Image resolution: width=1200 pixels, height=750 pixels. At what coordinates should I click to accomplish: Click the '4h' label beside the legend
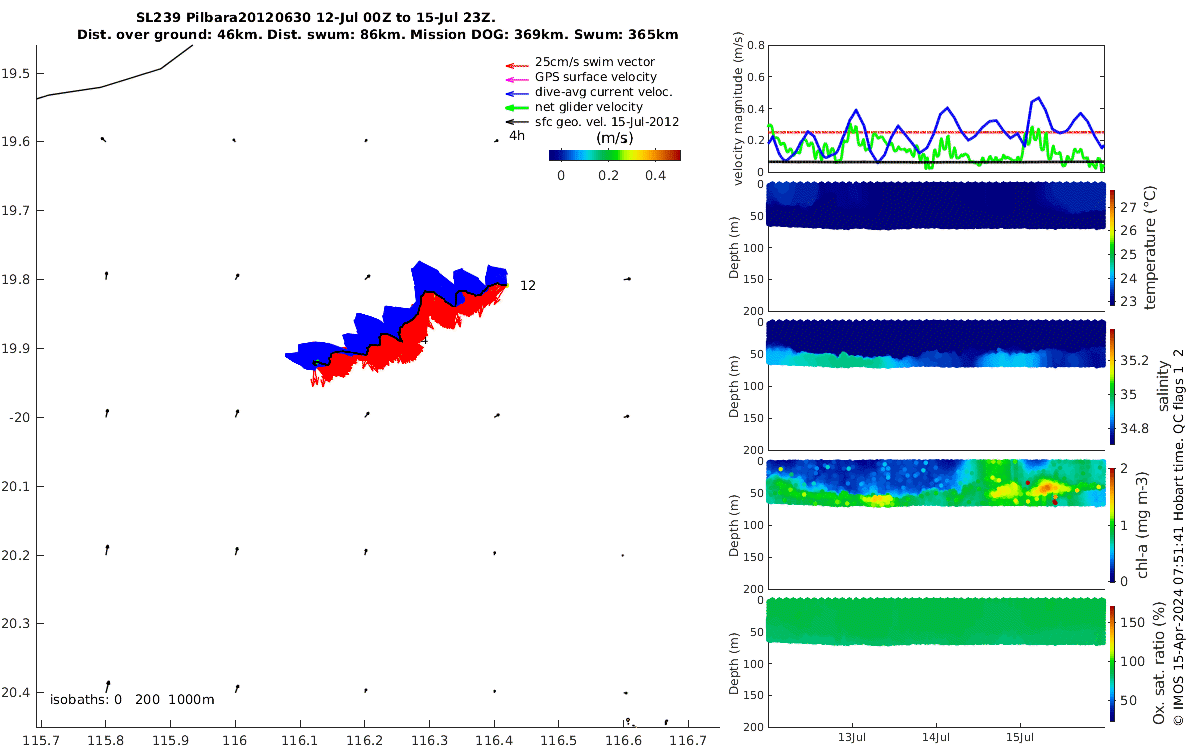pyautogui.click(x=517, y=135)
